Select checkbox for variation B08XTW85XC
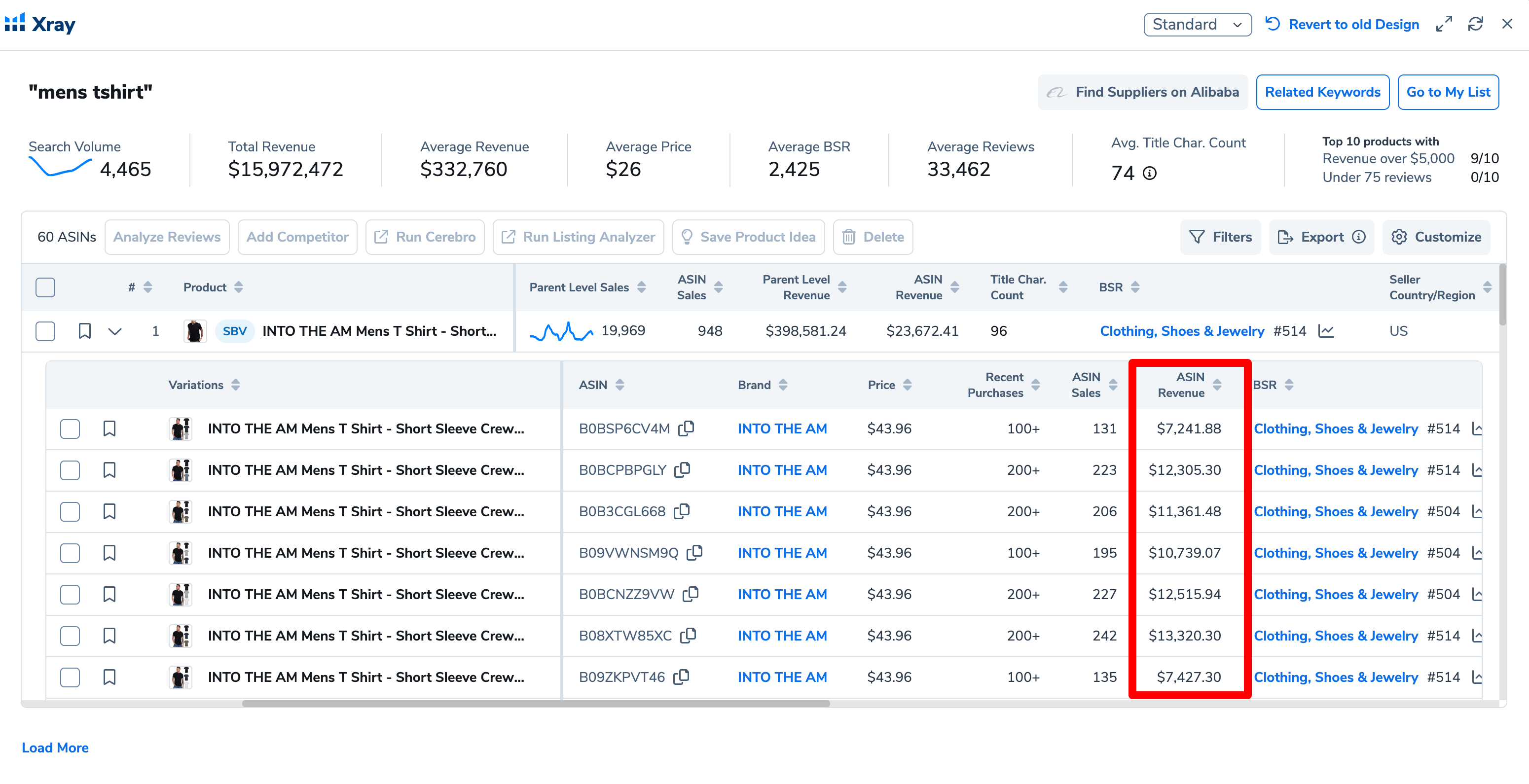Viewport: 1529px width, 784px height. click(70, 636)
